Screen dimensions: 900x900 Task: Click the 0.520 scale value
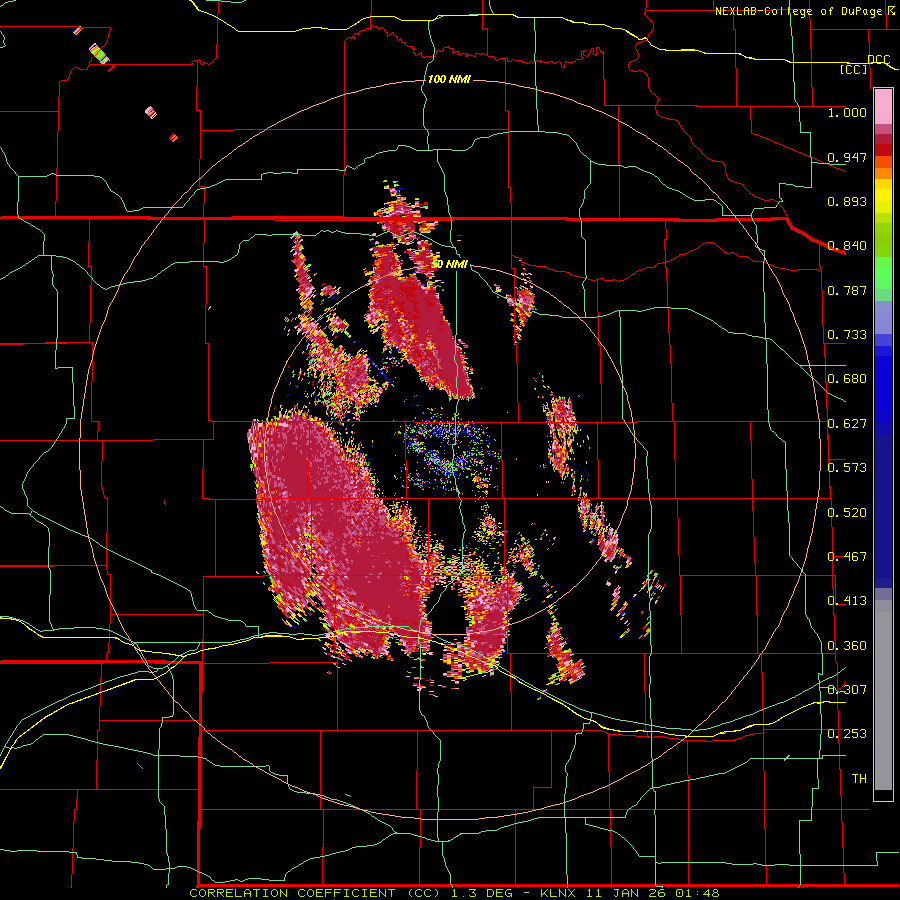pos(847,513)
